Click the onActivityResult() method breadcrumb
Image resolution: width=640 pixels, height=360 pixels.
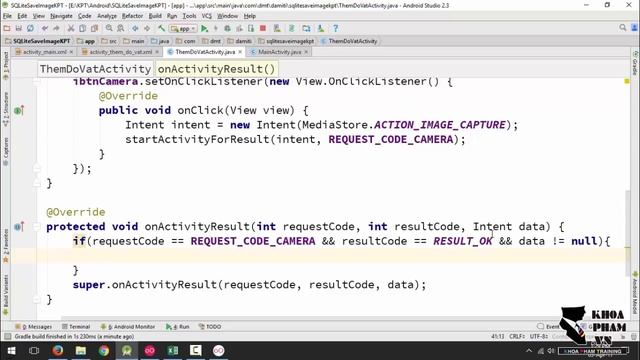[216, 69]
